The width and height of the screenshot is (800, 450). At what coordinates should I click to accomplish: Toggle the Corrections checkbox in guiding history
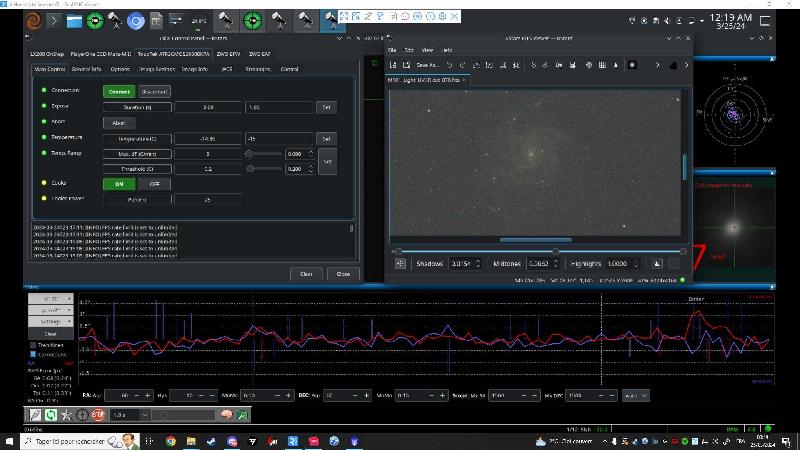click(x=33, y=354)
